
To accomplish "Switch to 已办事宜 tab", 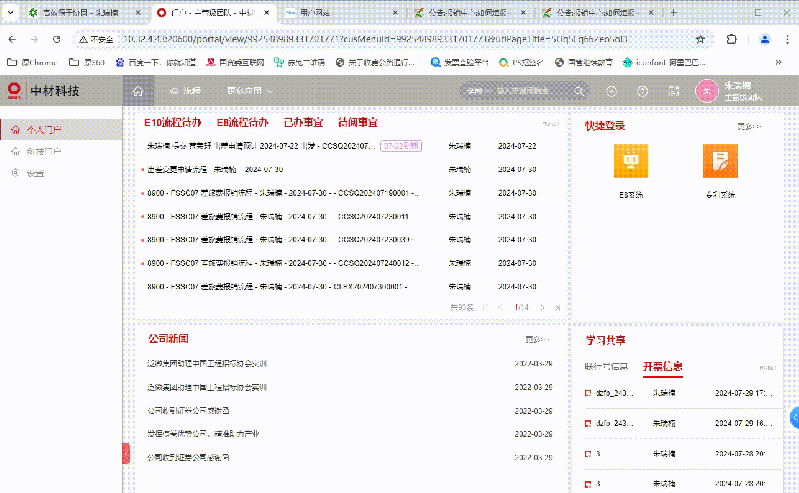I will [303, 122].
